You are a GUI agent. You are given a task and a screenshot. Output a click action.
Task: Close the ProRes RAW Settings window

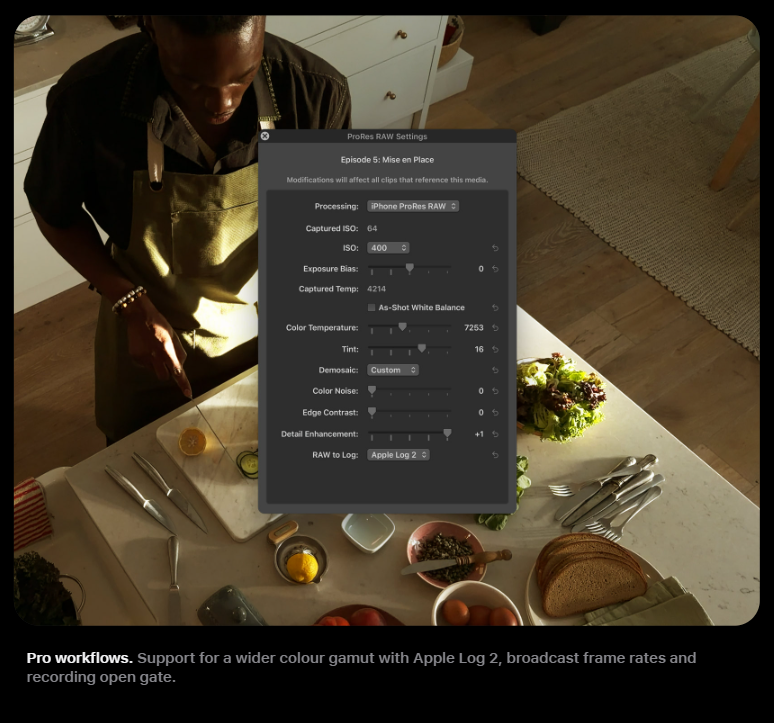pyautogui.click(x=265, y=136)
